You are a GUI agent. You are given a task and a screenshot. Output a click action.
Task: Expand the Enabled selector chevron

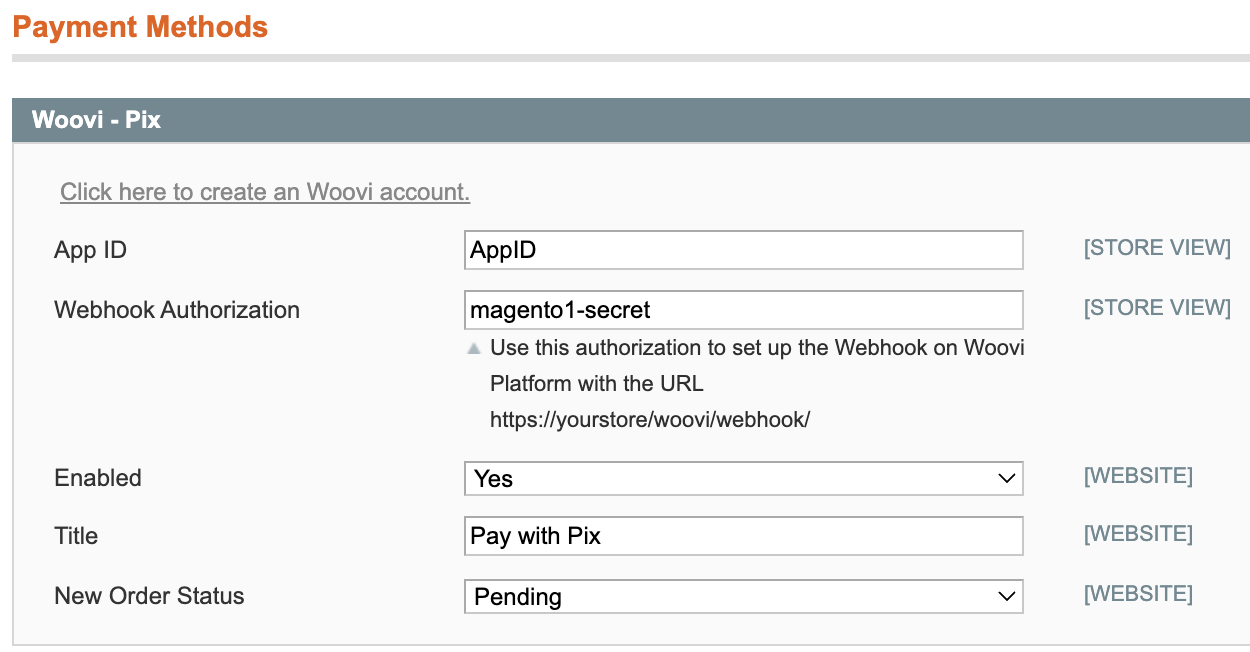pos(1008,478)
